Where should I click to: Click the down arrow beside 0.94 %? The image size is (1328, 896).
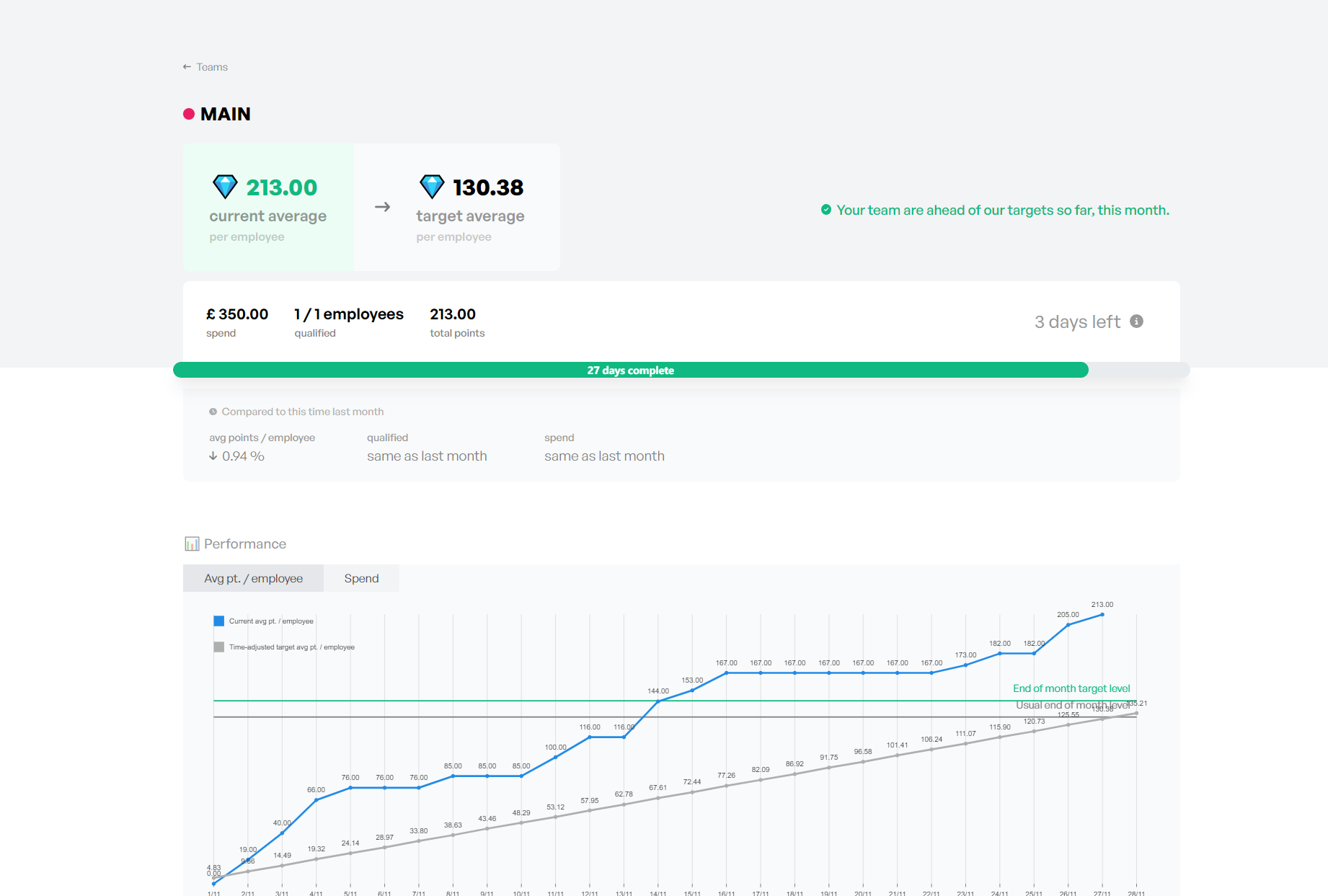pos(213,456)
